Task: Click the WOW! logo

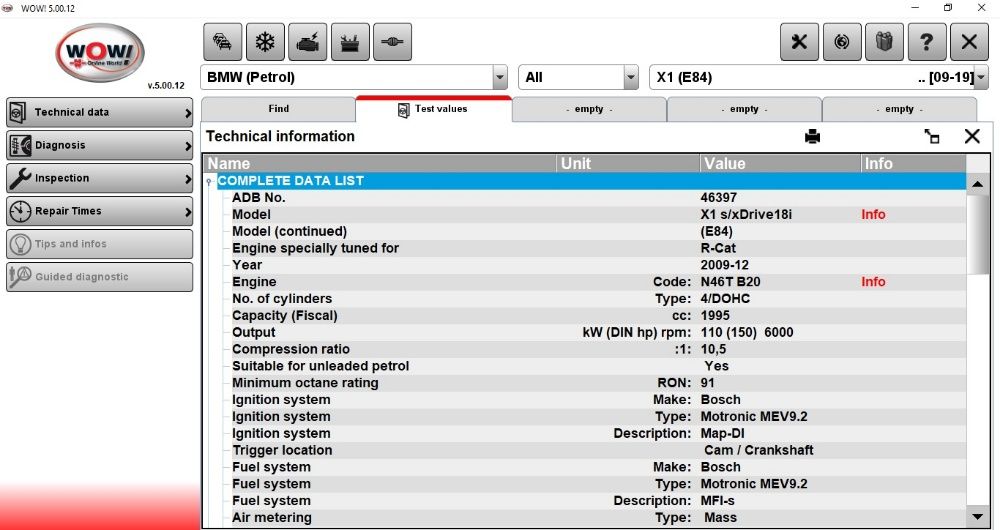Action: point(100,52)
